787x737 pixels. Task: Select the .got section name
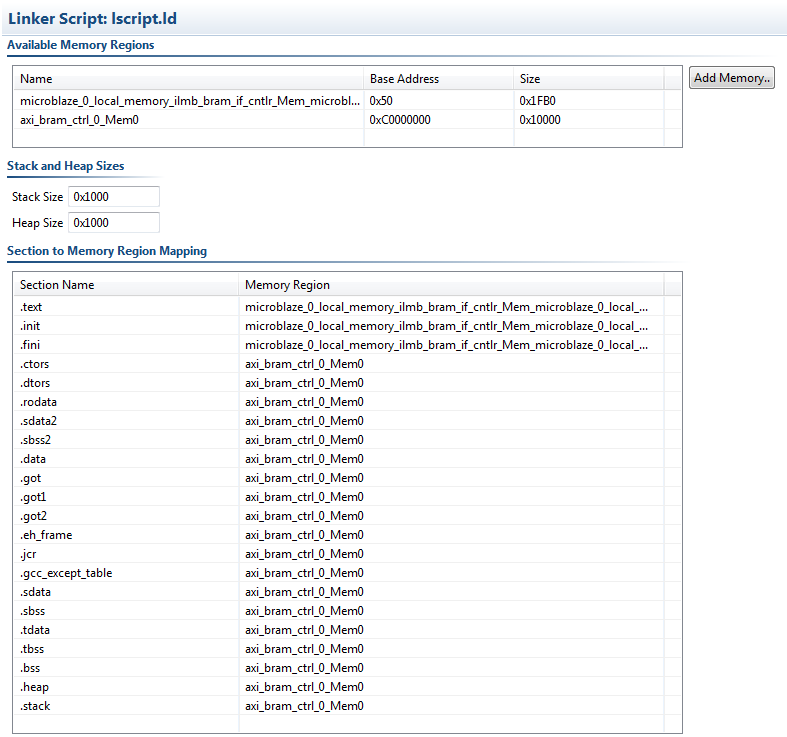click(31, 478)
